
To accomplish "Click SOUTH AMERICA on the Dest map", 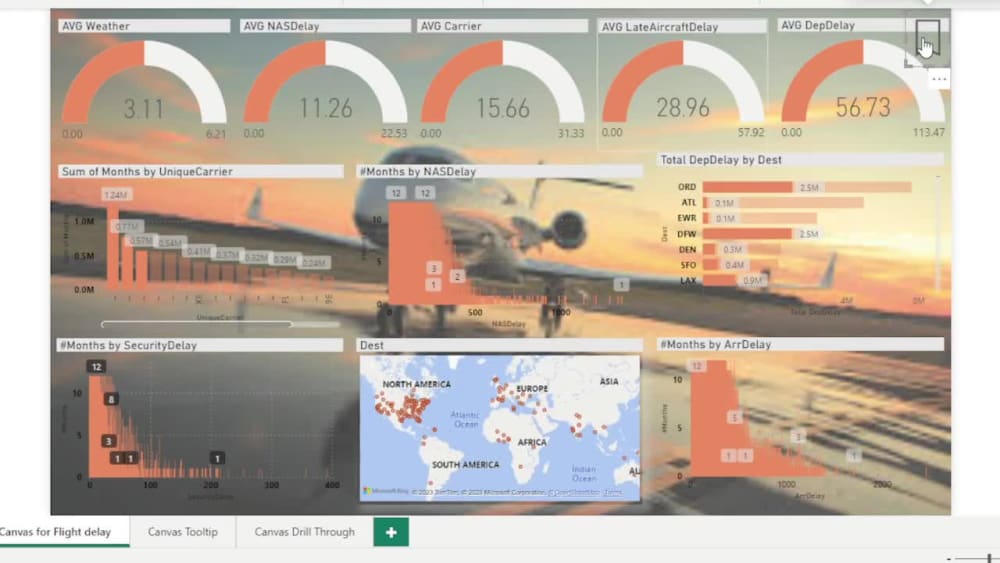I will click(x=466, y=465).
